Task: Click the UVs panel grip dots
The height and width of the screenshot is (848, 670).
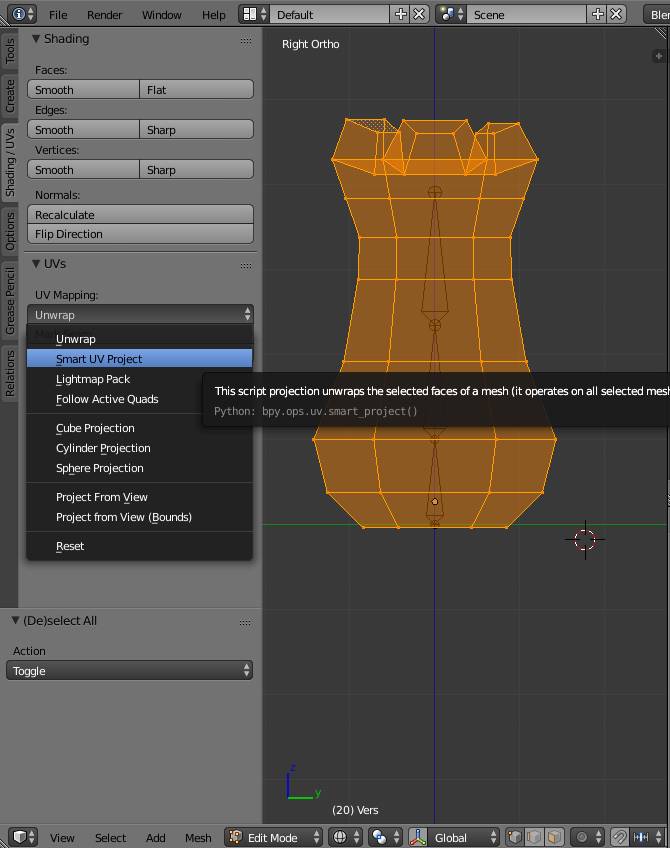Action: 246,266
